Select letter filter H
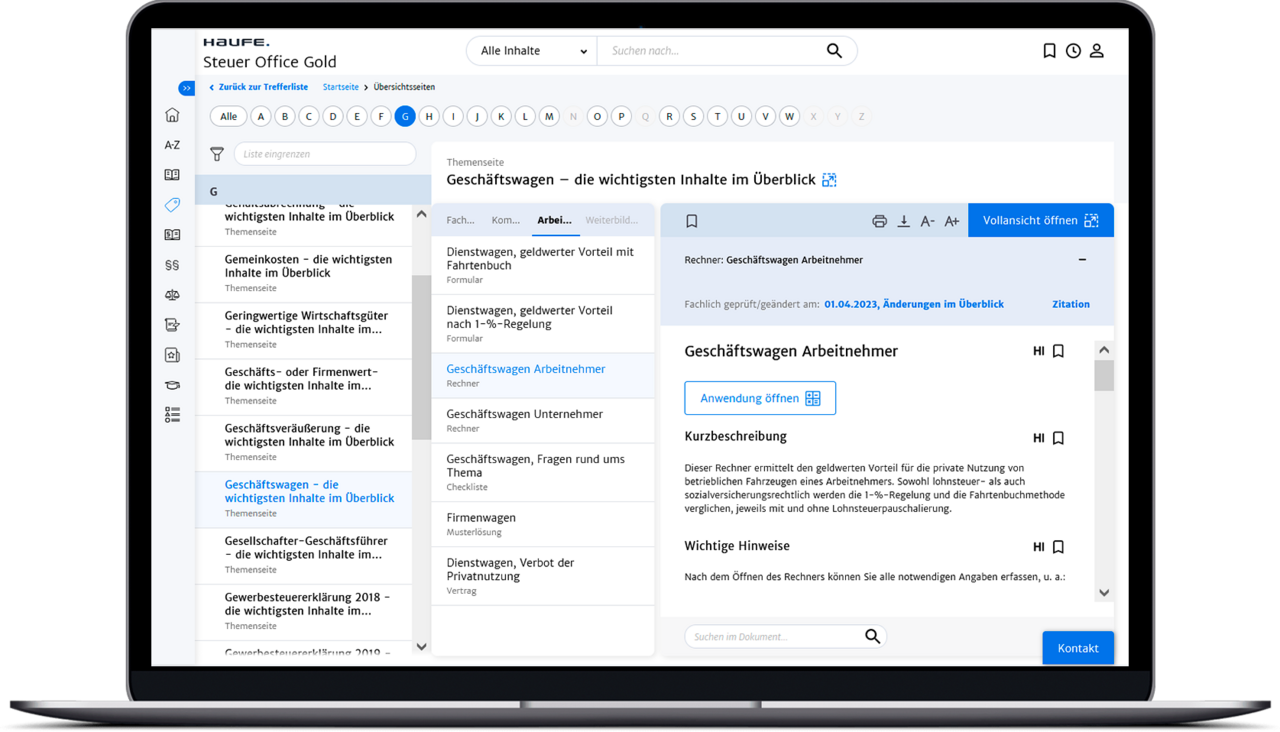This screenshot has width=1280, height=732. pyautogui.click(x=429, y=117)
